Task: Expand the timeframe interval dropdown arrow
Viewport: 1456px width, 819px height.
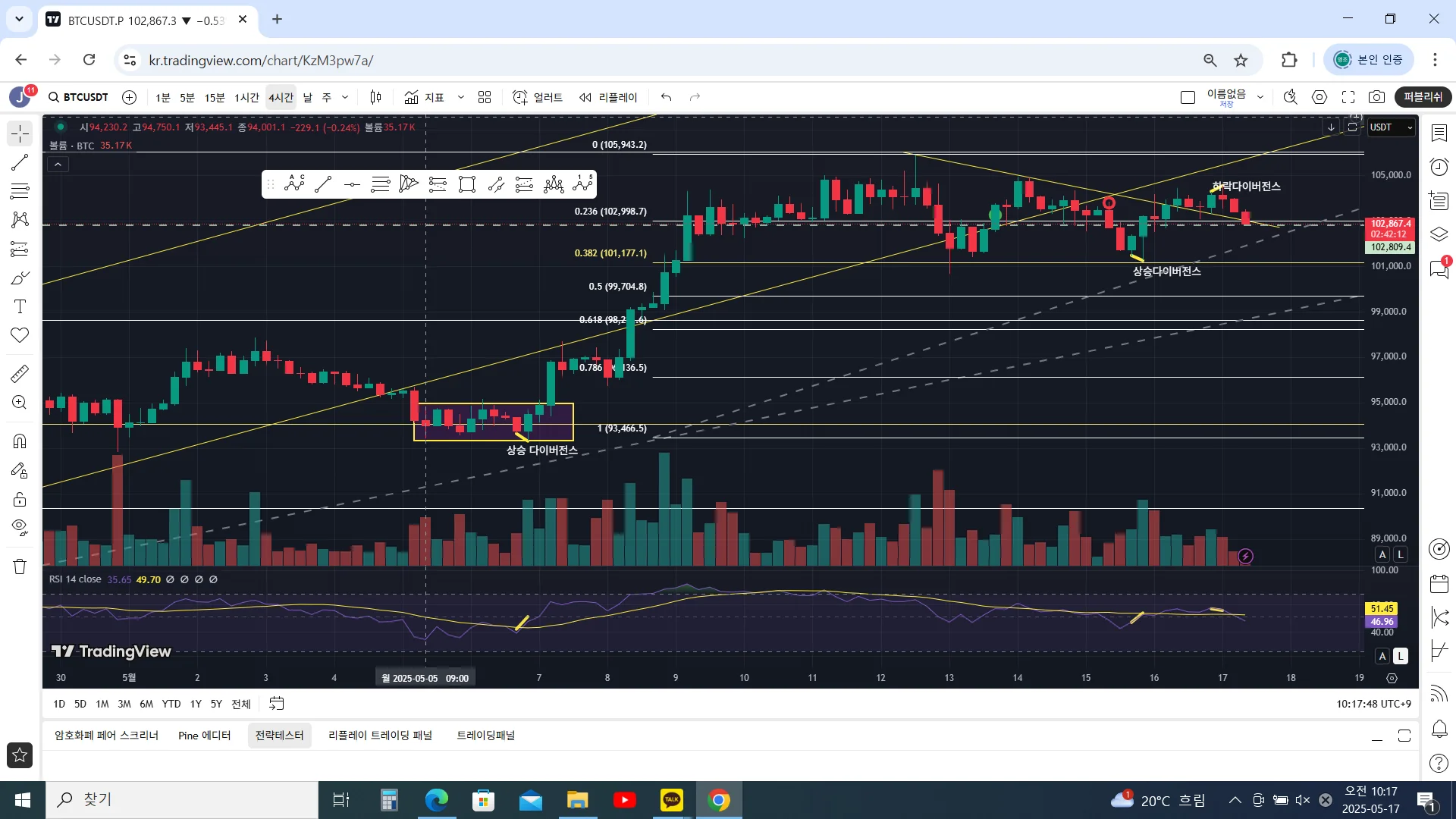Action: [x=345, y=97]
